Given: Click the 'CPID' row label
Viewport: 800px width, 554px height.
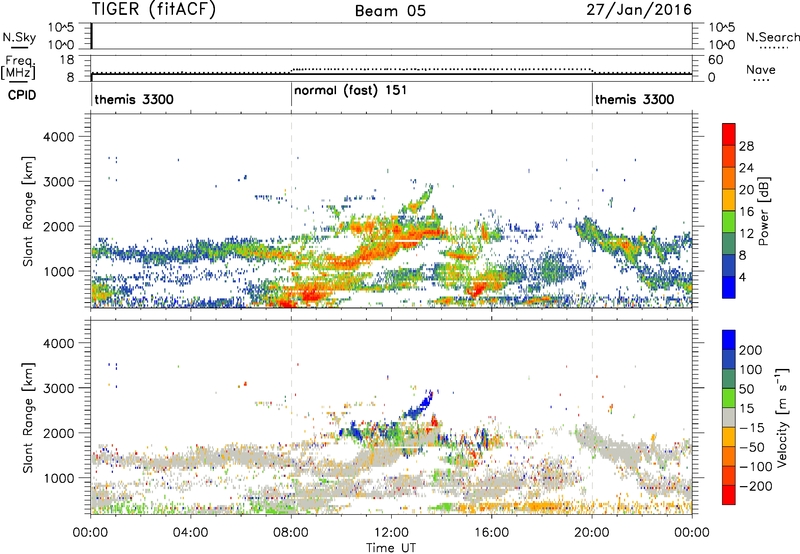Looking at the screenshot, I should coord(22,95).
